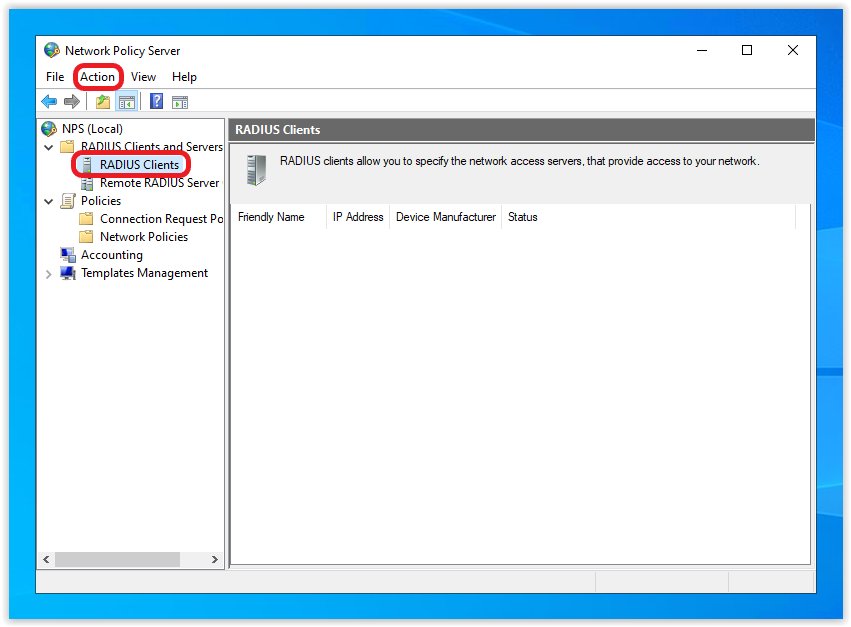Toggle the Show/Hide Action Pane icon
Image resolution: width=851 pixels, height=627 pixels.
180,102
